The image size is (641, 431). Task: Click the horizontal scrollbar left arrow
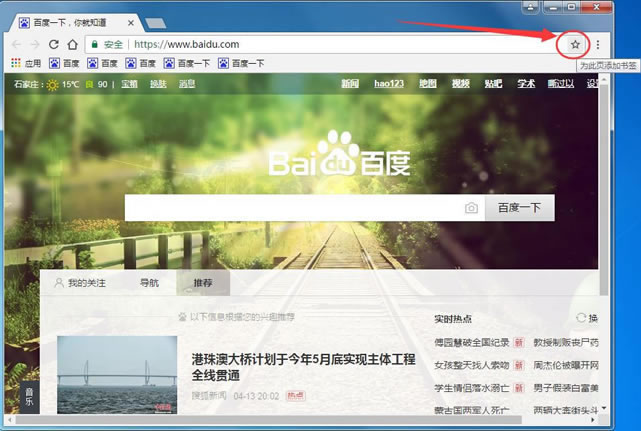[9, 420]
